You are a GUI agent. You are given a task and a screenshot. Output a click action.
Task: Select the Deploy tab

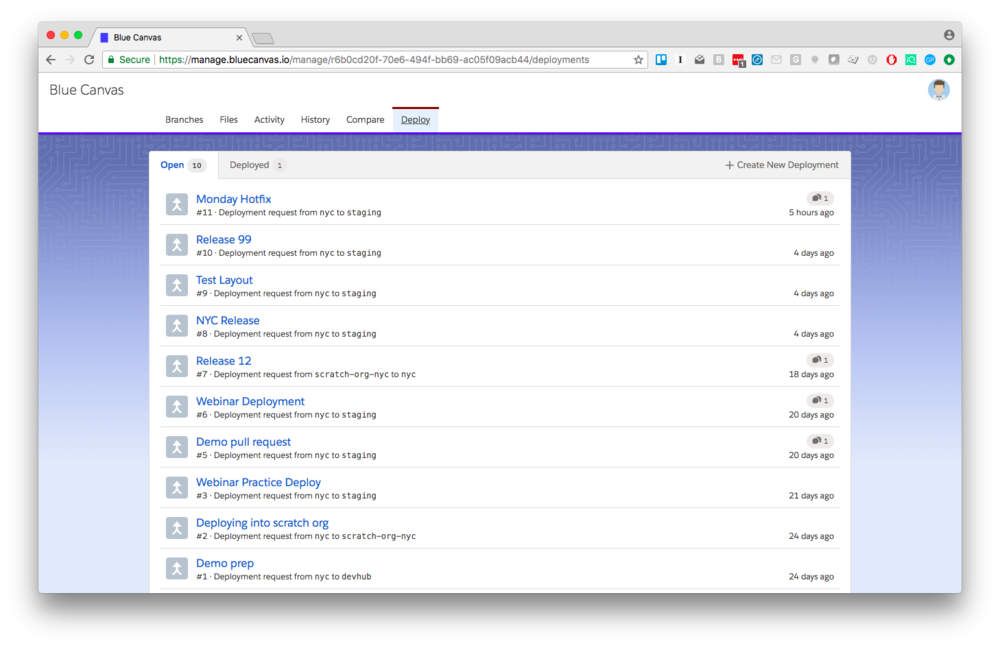tap(415, 120)
